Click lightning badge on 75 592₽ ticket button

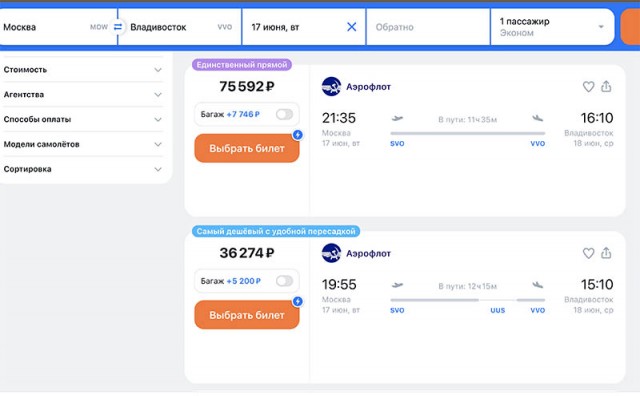click(x=298, y=134)
